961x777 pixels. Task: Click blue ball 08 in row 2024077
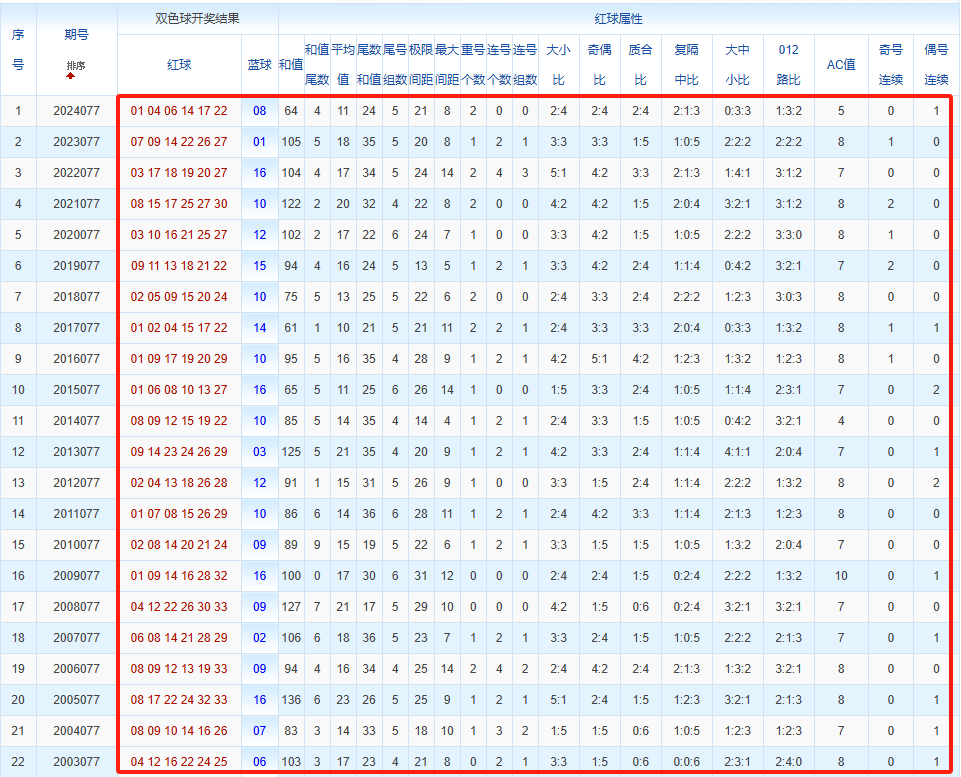[x=260, y=111]
